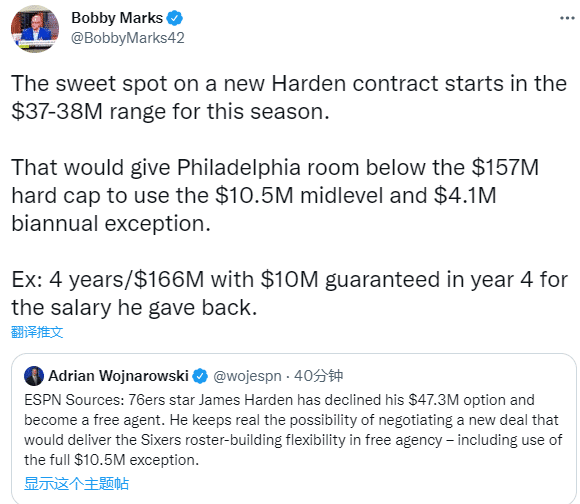
Task: Click "the full $10.5M exception" quoted line
Action: (111, 460)
